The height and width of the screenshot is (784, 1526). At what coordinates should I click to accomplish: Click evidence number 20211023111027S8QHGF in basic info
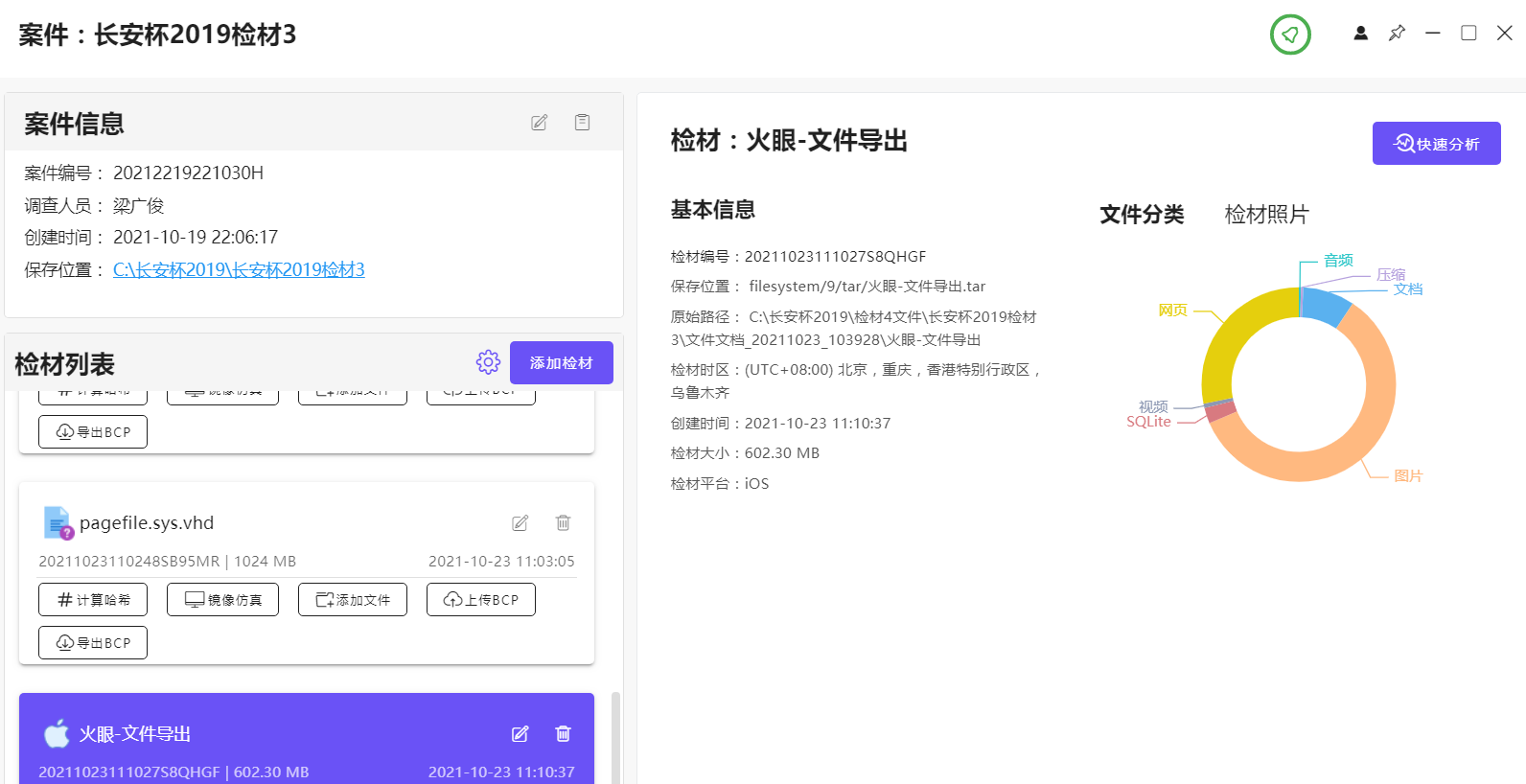836,257
